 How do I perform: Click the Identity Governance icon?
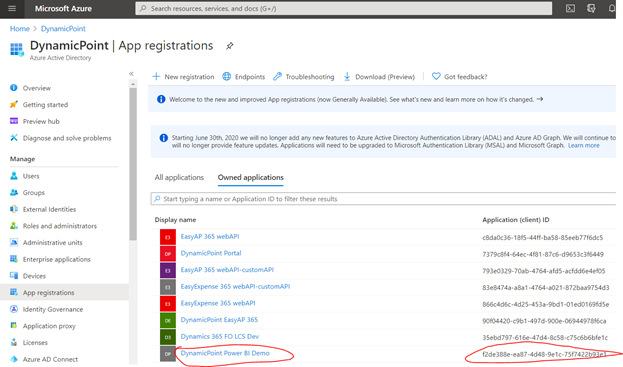point(14,309)
